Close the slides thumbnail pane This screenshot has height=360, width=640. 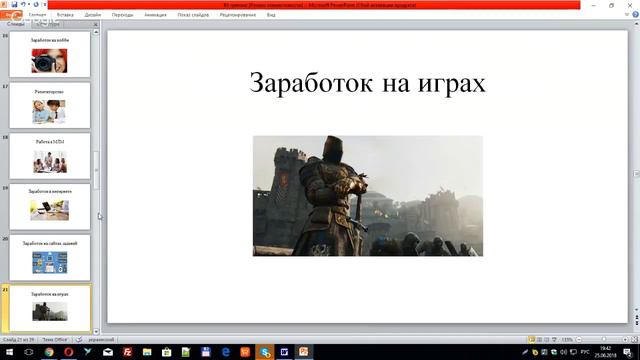[96, 24]
